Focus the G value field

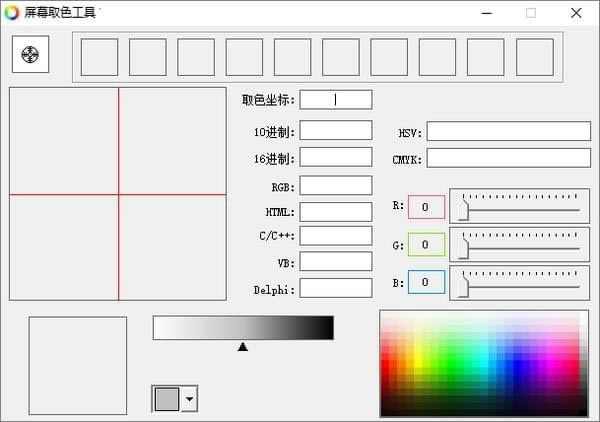(425, 245)
